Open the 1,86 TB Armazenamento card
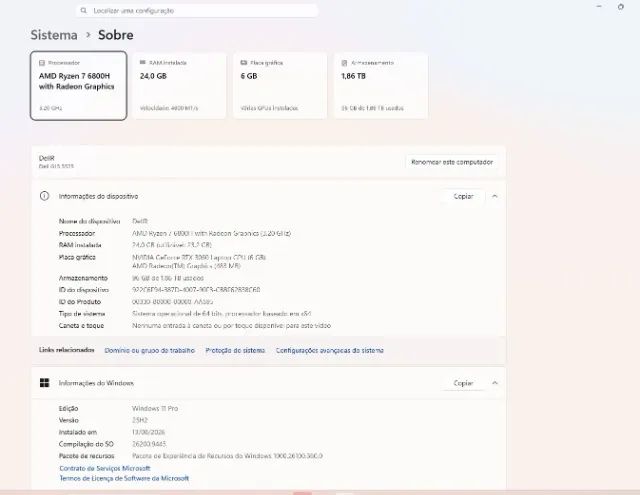 click(381, 86)
